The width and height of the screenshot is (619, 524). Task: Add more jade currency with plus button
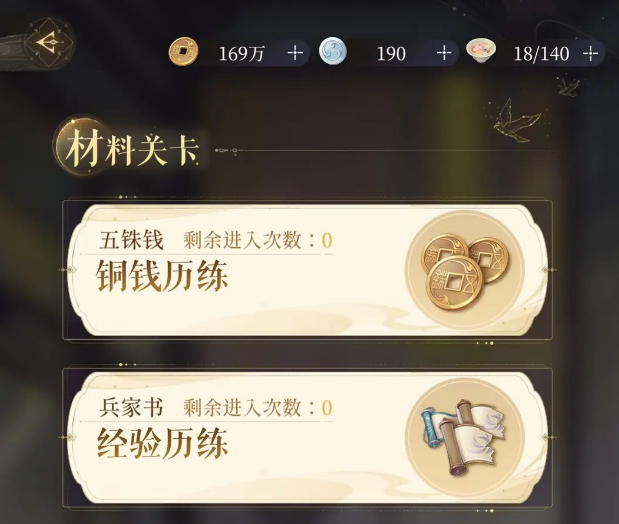click(x=444, y=53)
